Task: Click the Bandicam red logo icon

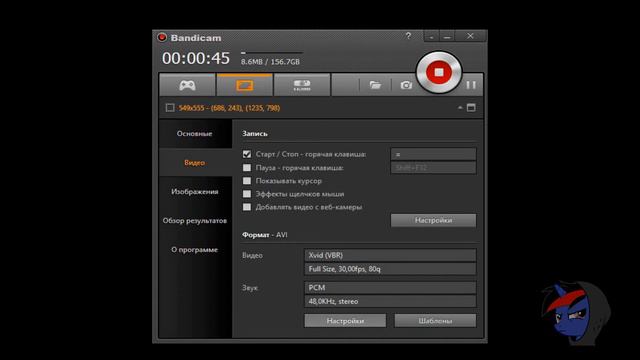Action: click(162, 38)
